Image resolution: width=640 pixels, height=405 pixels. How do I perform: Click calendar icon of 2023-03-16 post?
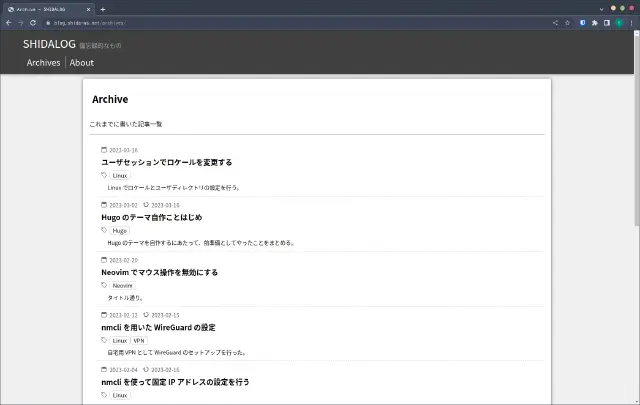click(x=104, y=150)
